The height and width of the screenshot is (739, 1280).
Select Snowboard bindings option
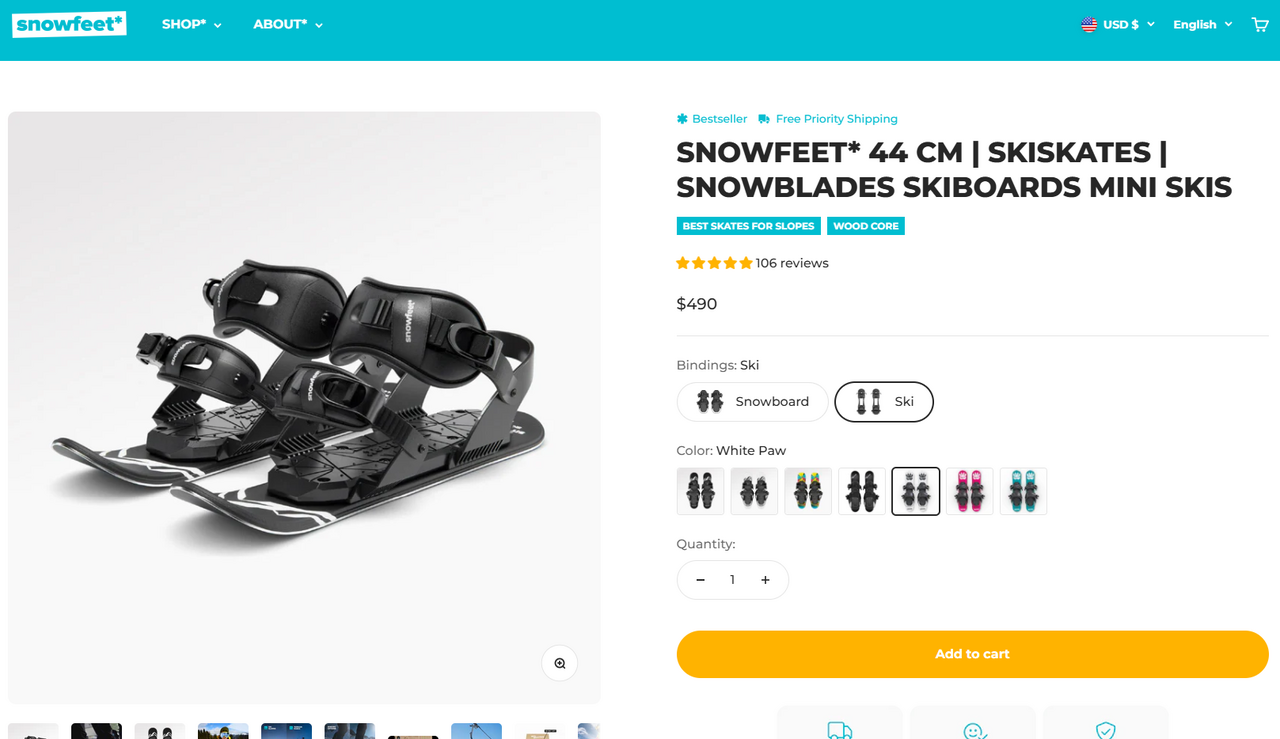pyautogui.click(x=753, y=402)
